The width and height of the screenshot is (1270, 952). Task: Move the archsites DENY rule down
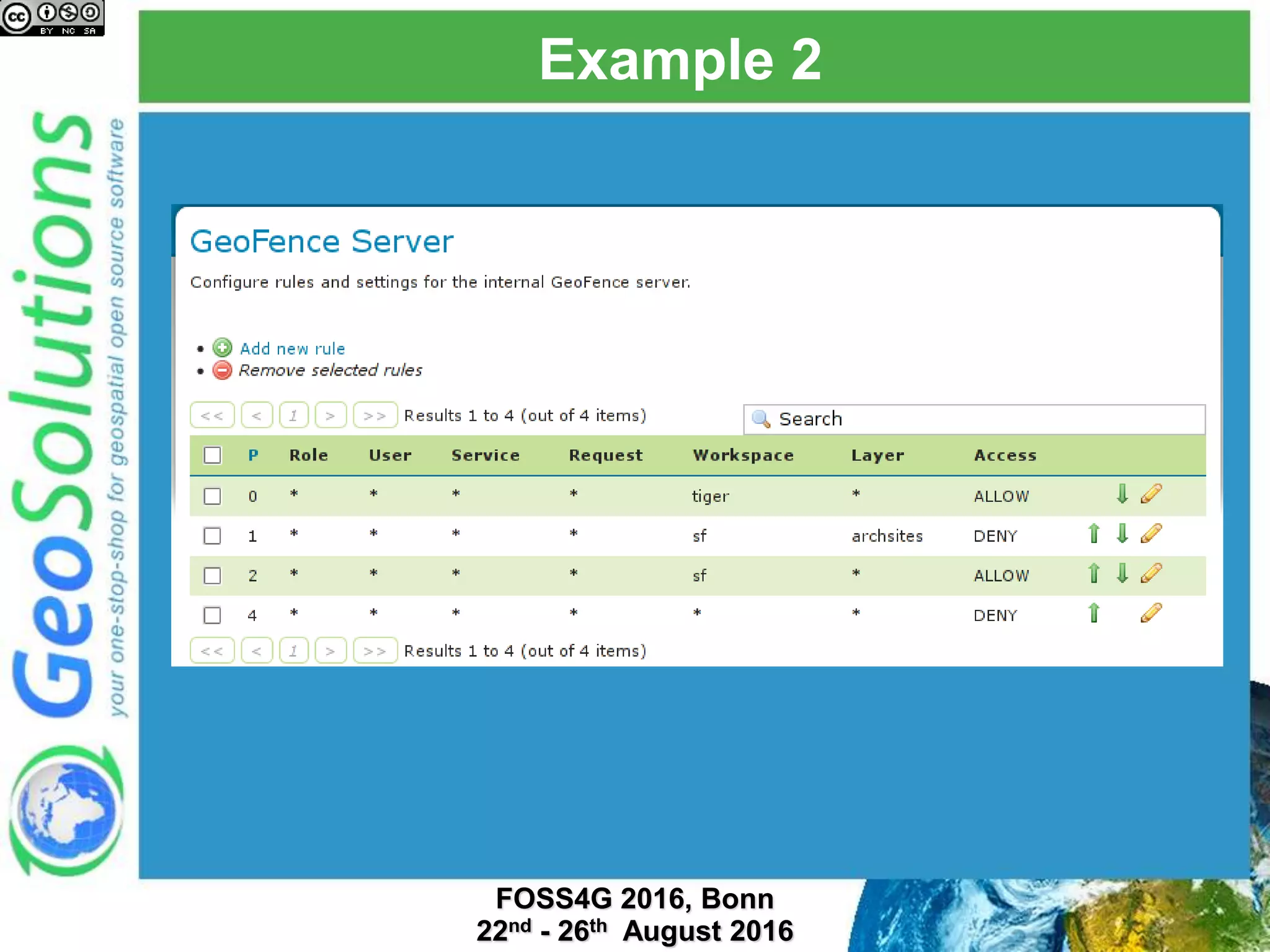pyautogui.click(x=1122, y=533)
